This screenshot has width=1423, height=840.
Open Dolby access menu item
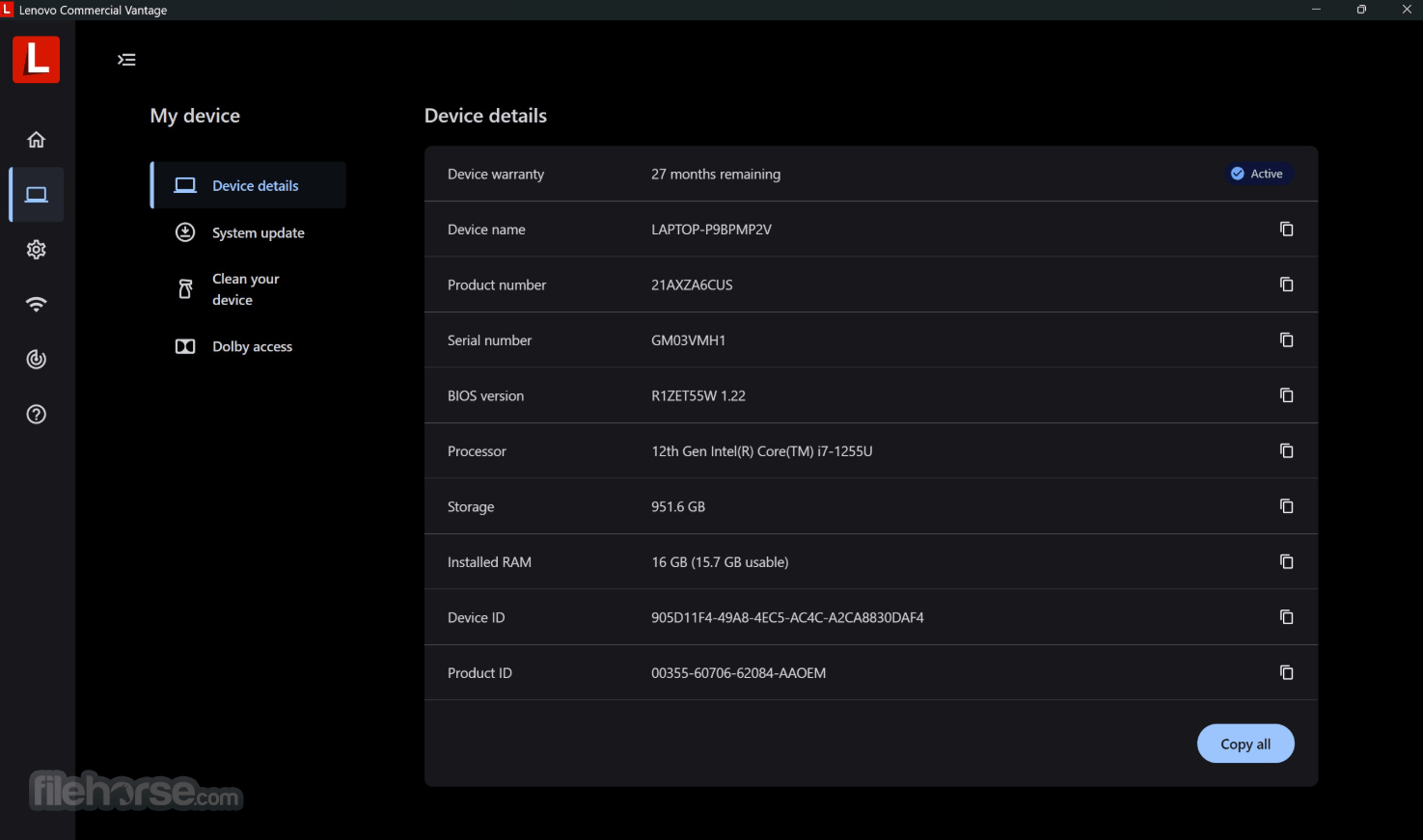click(249, 346)
